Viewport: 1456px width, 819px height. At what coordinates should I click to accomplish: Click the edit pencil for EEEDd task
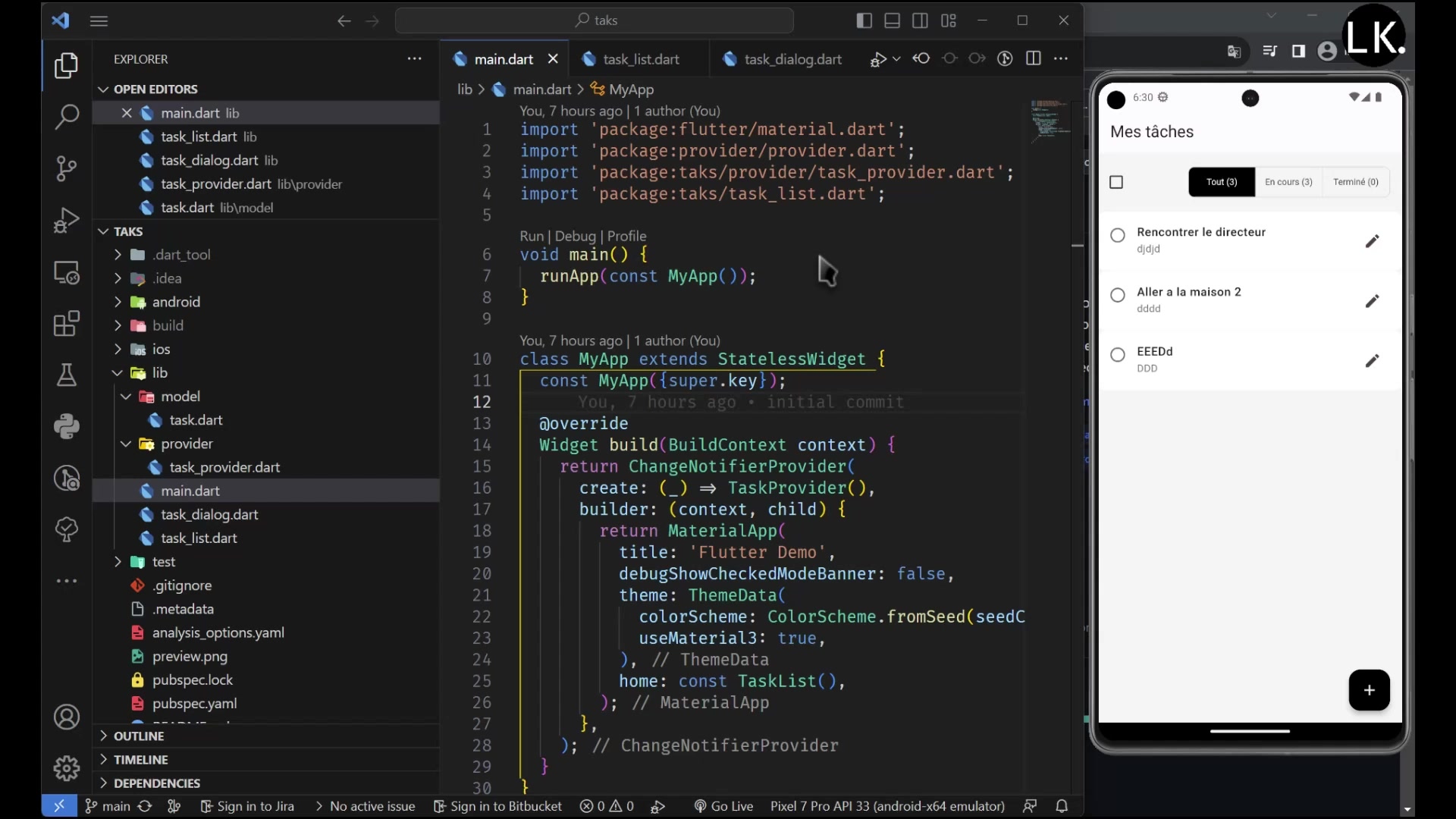[x=1372, y=361]
